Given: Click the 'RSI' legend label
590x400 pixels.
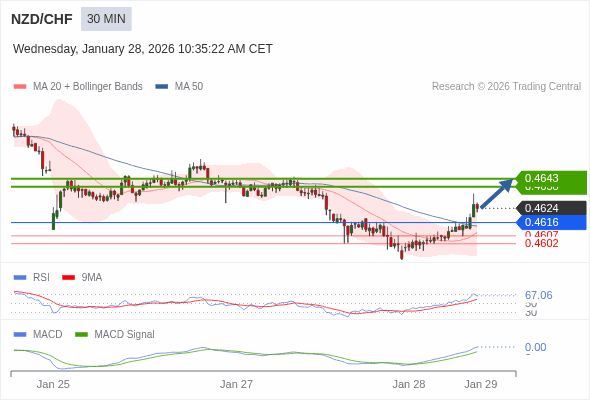Looking at the screenshot, I should pyautogui.click(x=41, y=278).
